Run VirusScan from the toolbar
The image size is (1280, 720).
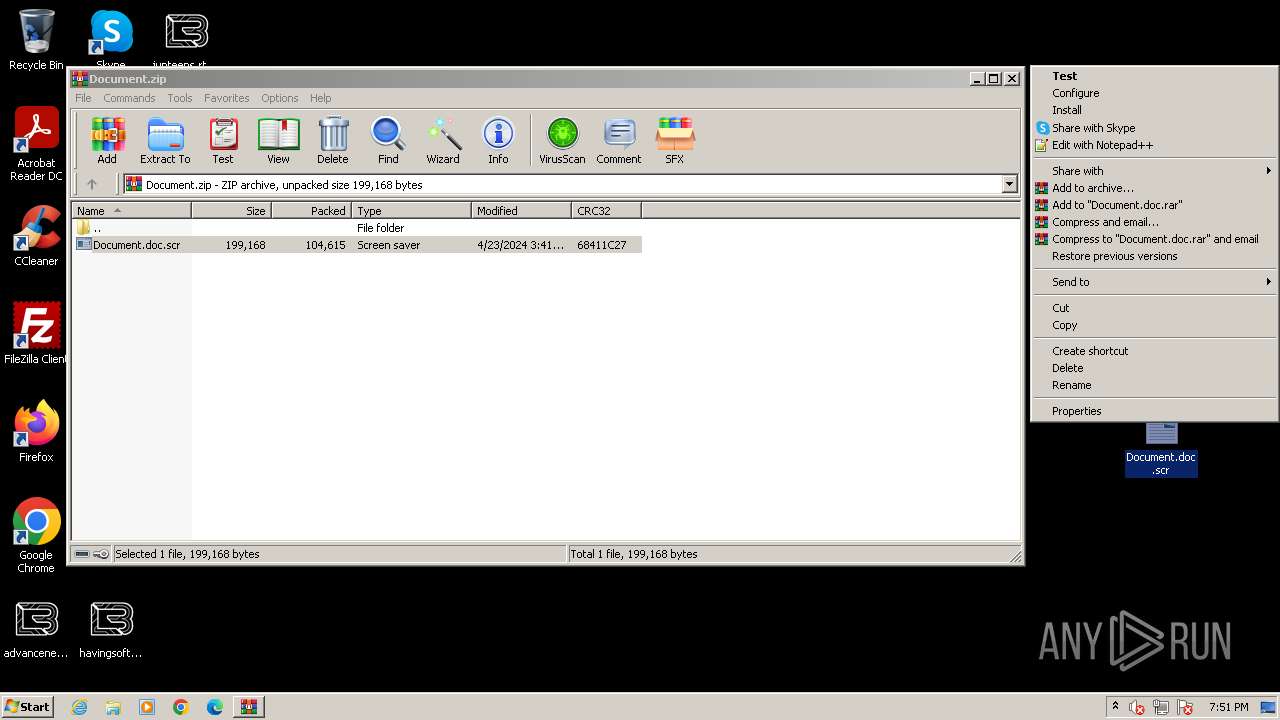click(x=562, y=141)
